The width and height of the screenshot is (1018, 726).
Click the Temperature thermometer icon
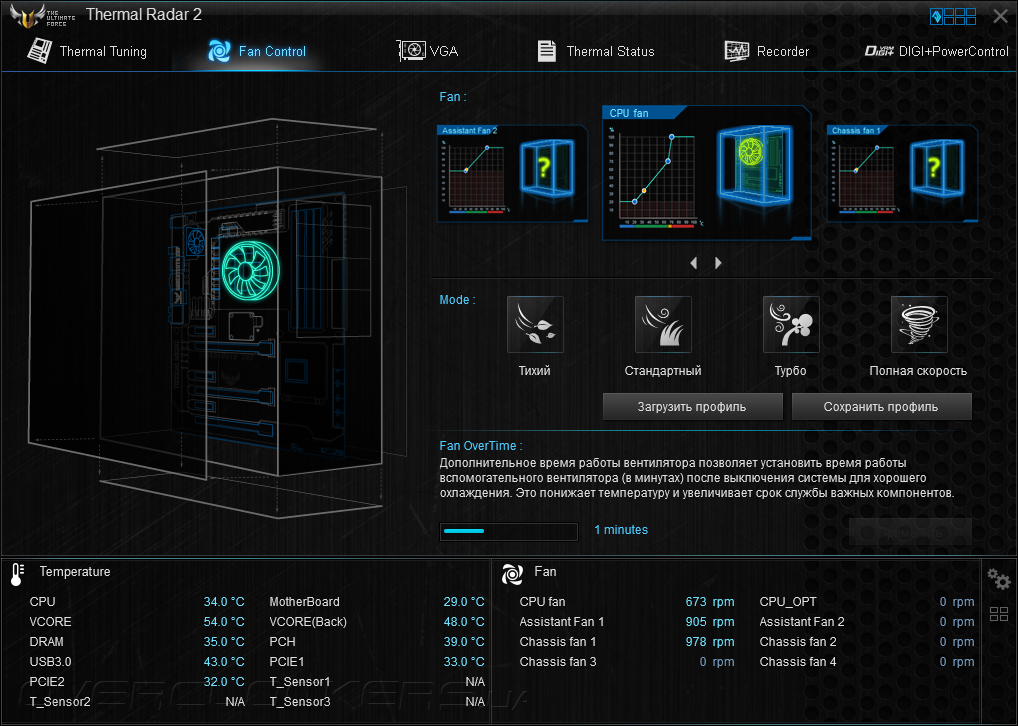(18, 574)
